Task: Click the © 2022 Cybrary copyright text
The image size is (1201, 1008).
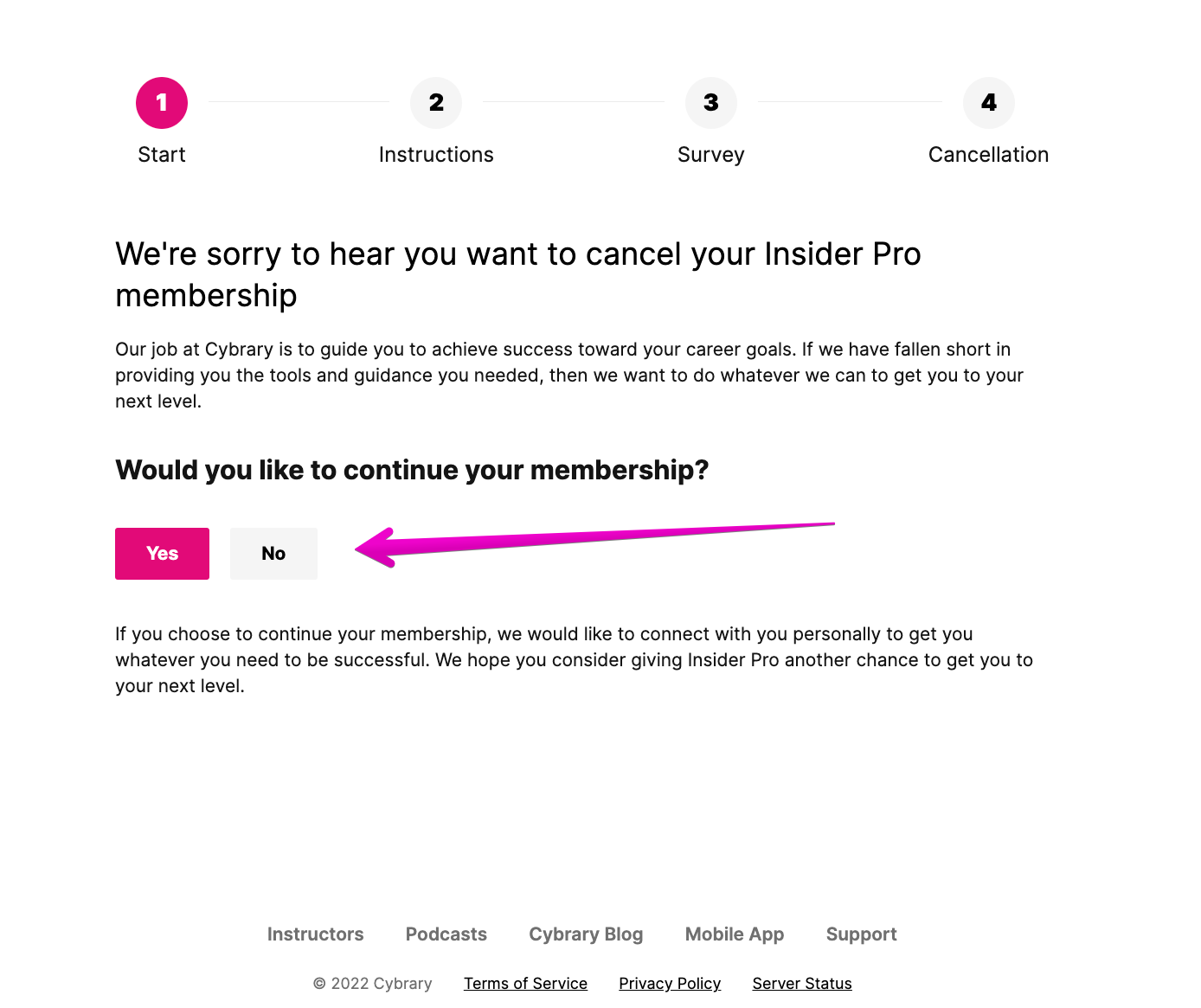Action: (x=373, y=984)
